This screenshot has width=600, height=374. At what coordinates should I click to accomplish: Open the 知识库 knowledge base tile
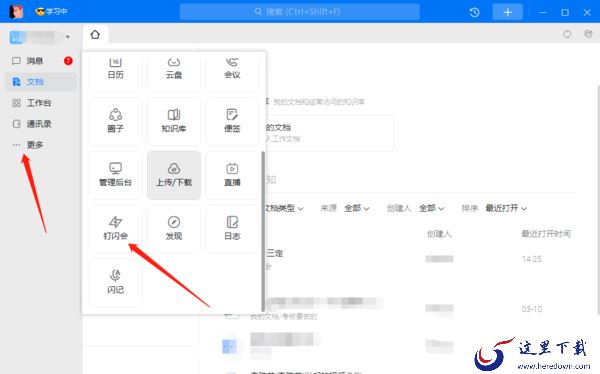(174, 121)
